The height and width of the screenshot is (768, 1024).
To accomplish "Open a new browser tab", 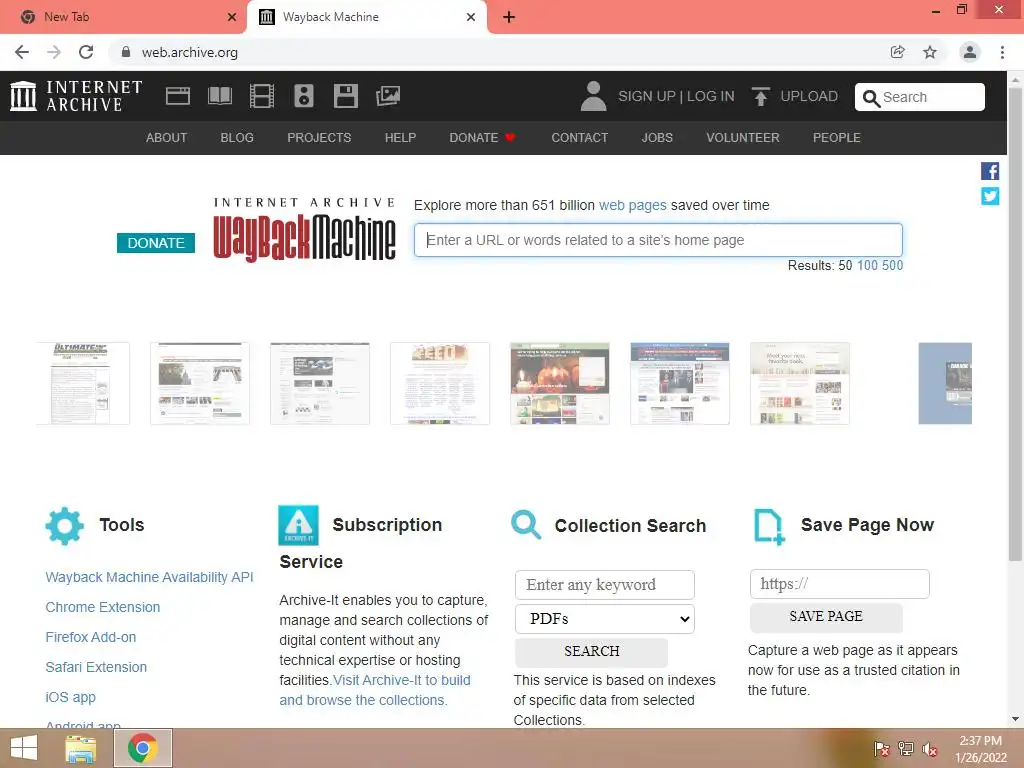I will pos(509,17).
